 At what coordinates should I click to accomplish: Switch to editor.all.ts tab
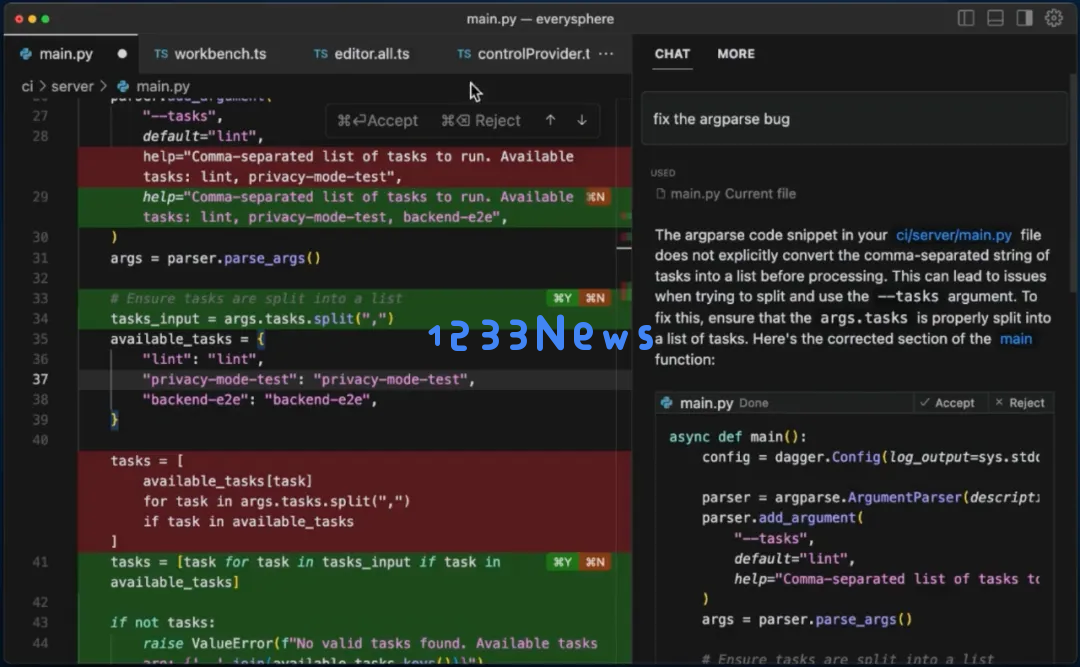coord(362,54)
